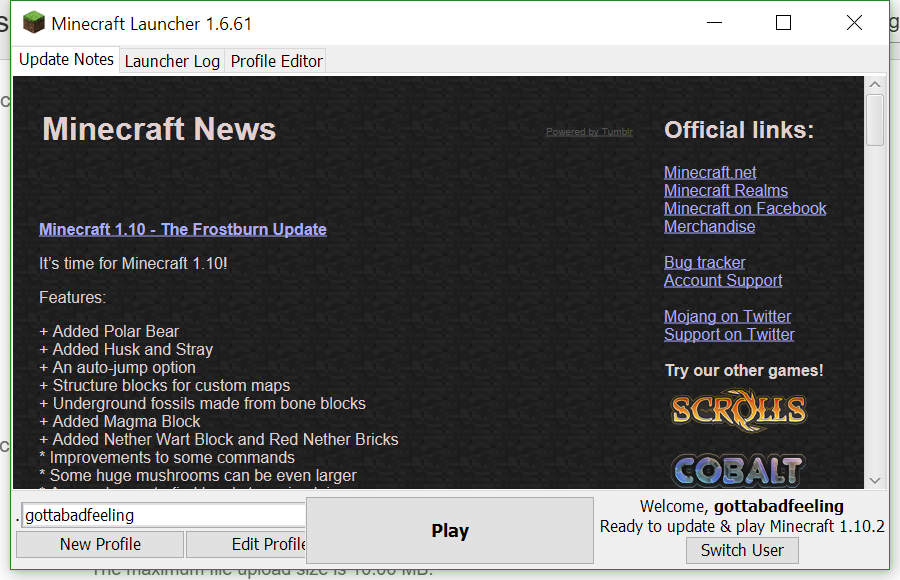This screenshot has width=900, height=580.
Task: Click '+ Added Husk and Stray' line
Action: 126,349
